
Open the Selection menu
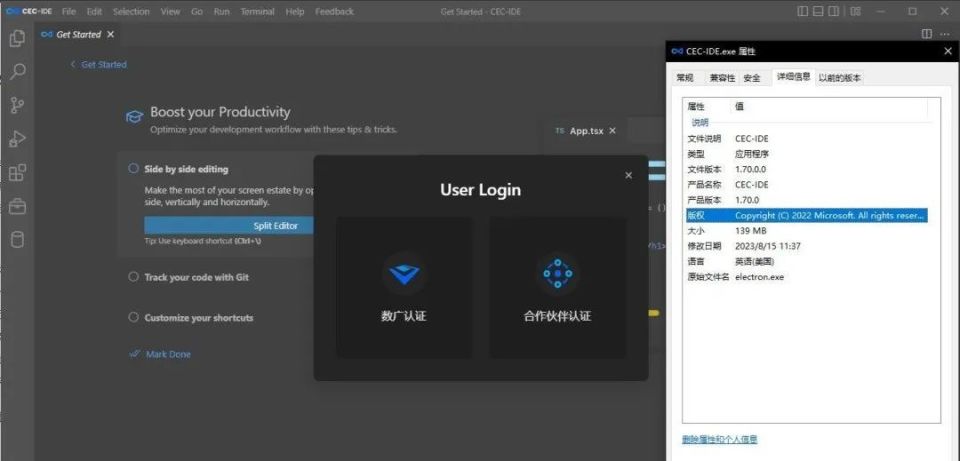click(131, 12)
